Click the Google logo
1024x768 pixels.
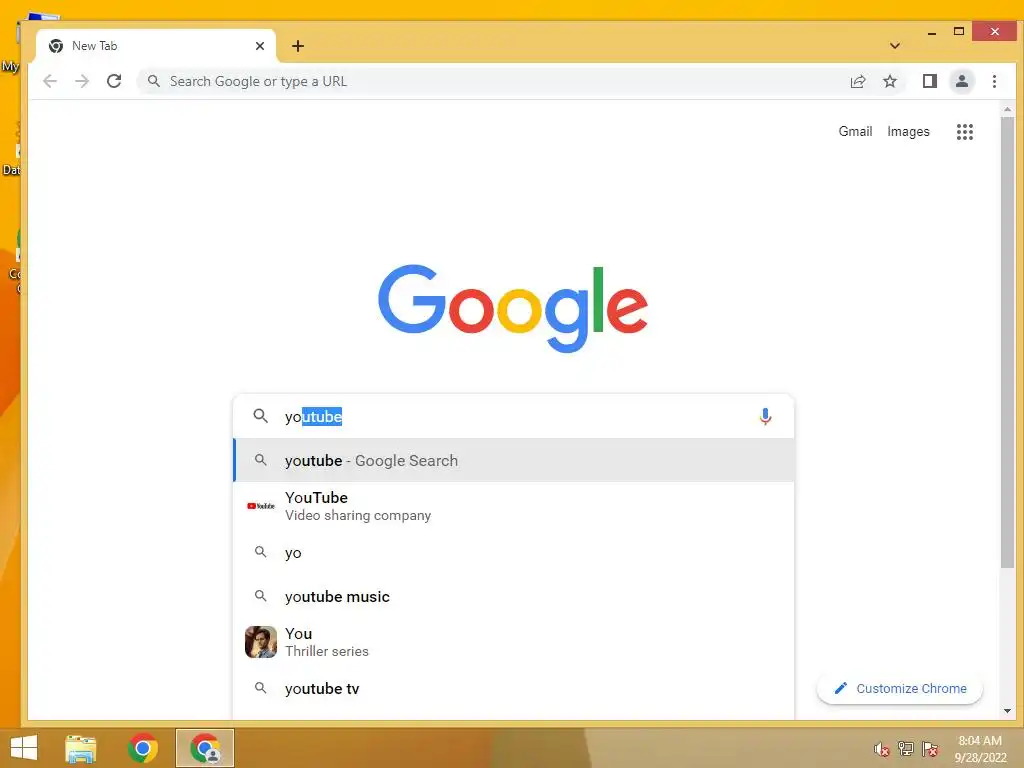pos(513,308)
